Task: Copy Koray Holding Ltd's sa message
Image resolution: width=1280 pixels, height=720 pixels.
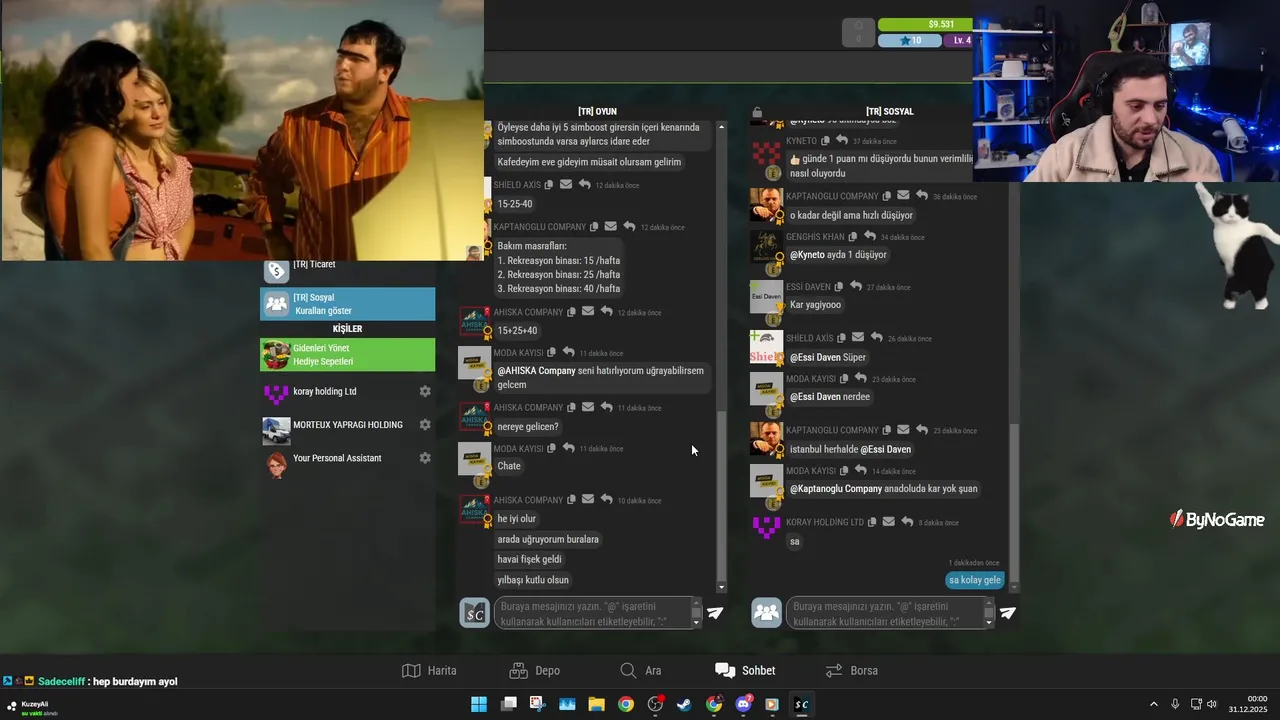Action: 872,522
